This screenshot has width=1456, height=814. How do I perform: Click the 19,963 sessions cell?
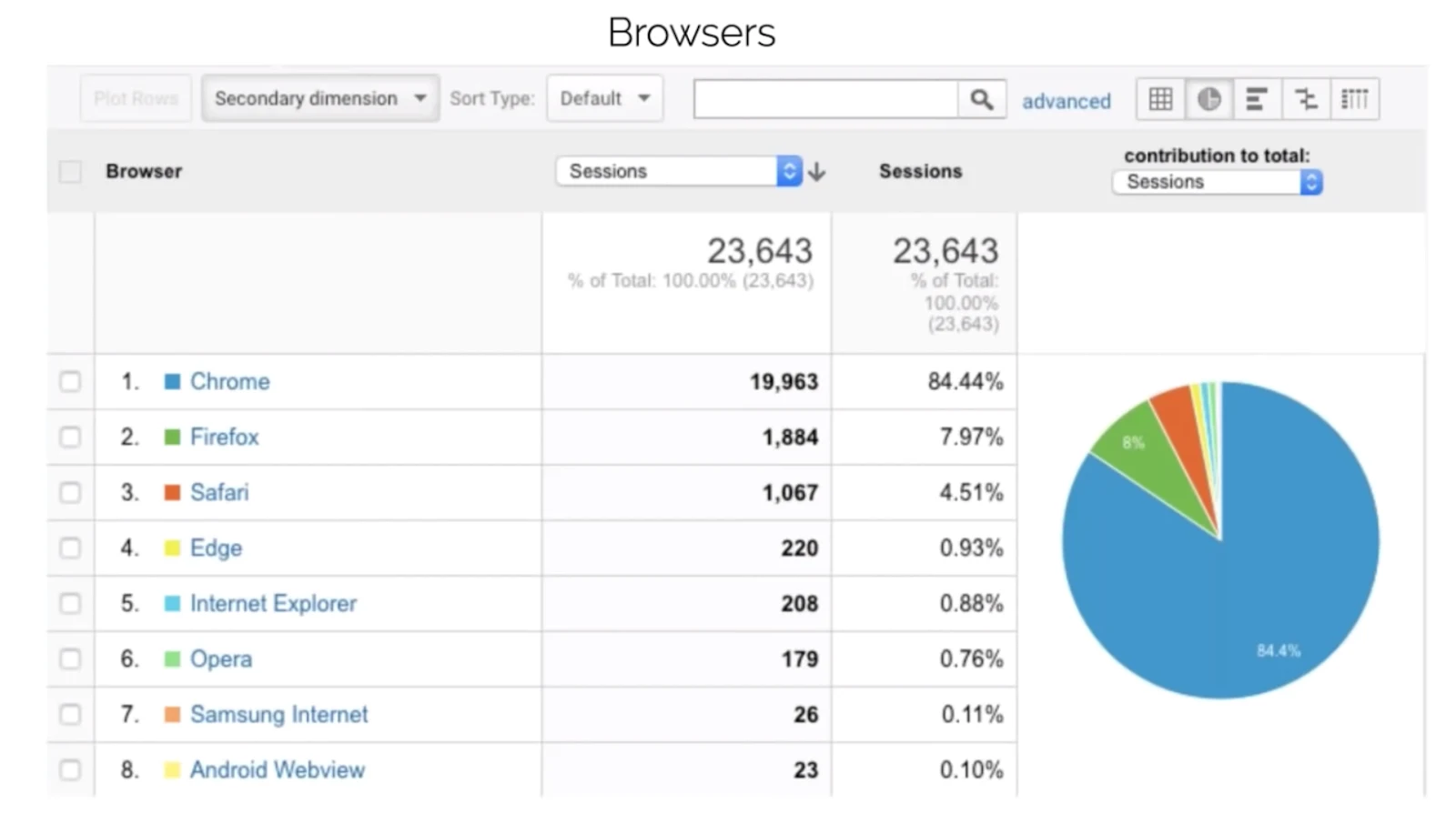[784, 382]
